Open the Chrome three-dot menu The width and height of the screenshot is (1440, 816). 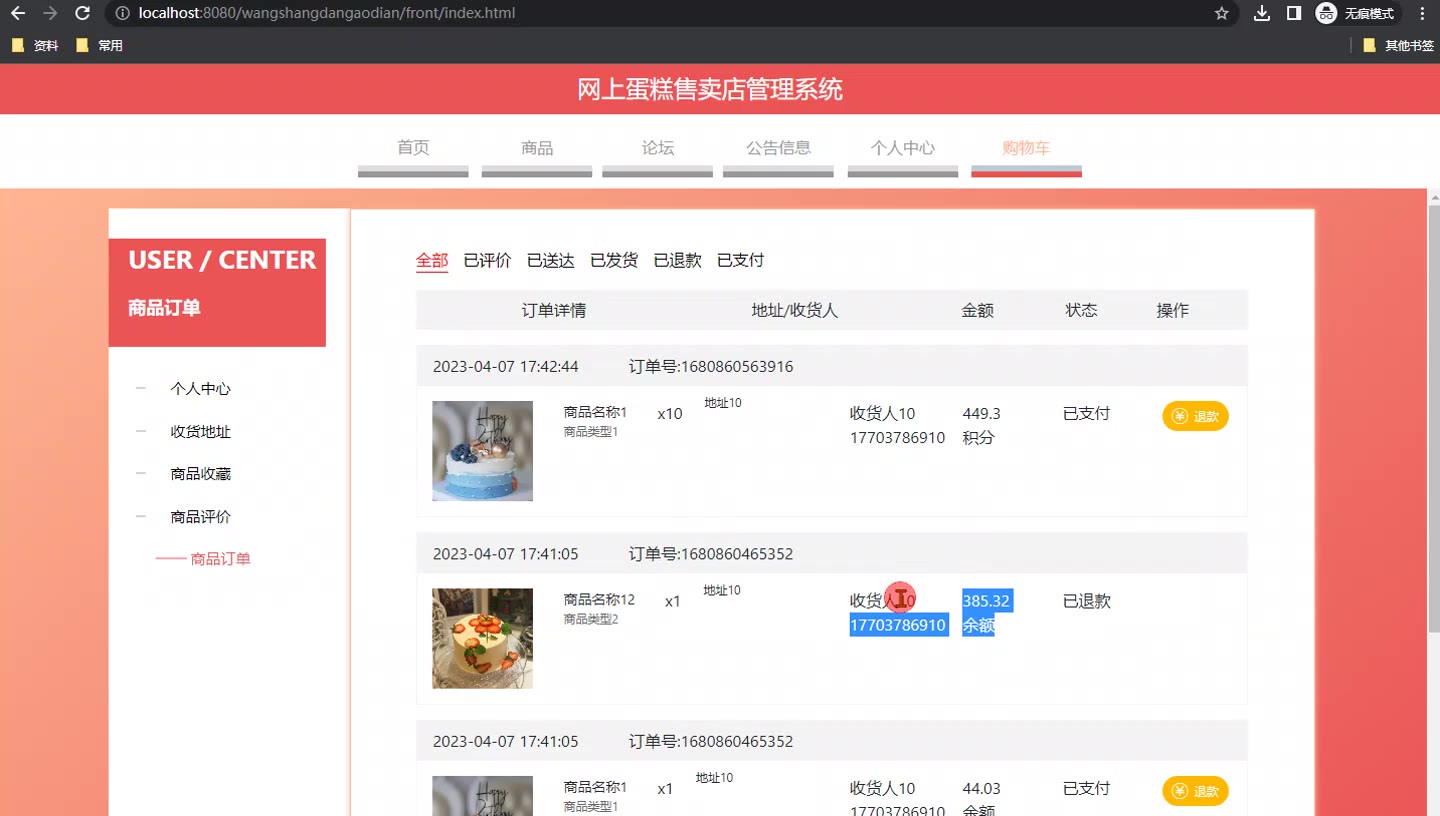tap(1422, 14)
